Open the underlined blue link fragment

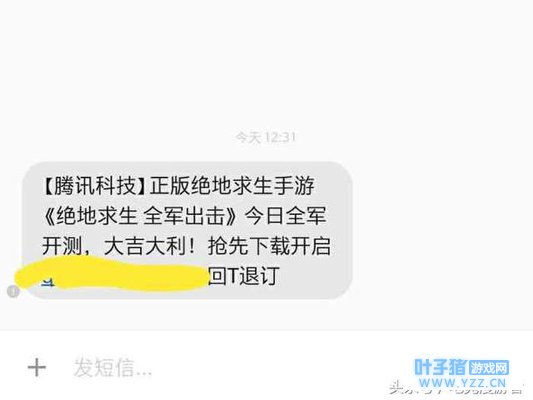pyautogui.click(x=48, y=282)
